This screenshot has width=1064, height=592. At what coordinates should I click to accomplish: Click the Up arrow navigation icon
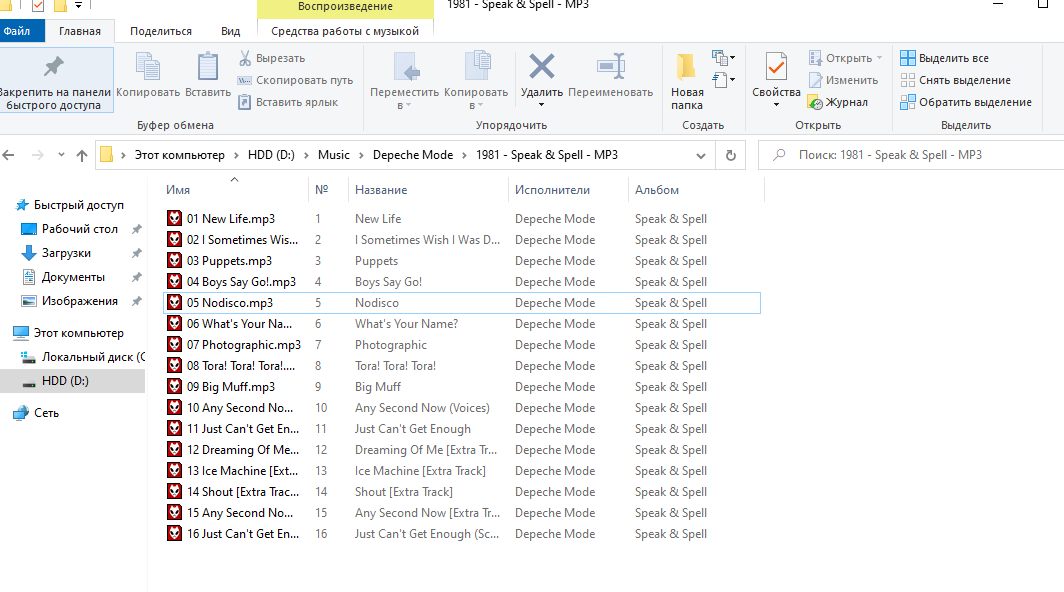click(x=82, y=155)
